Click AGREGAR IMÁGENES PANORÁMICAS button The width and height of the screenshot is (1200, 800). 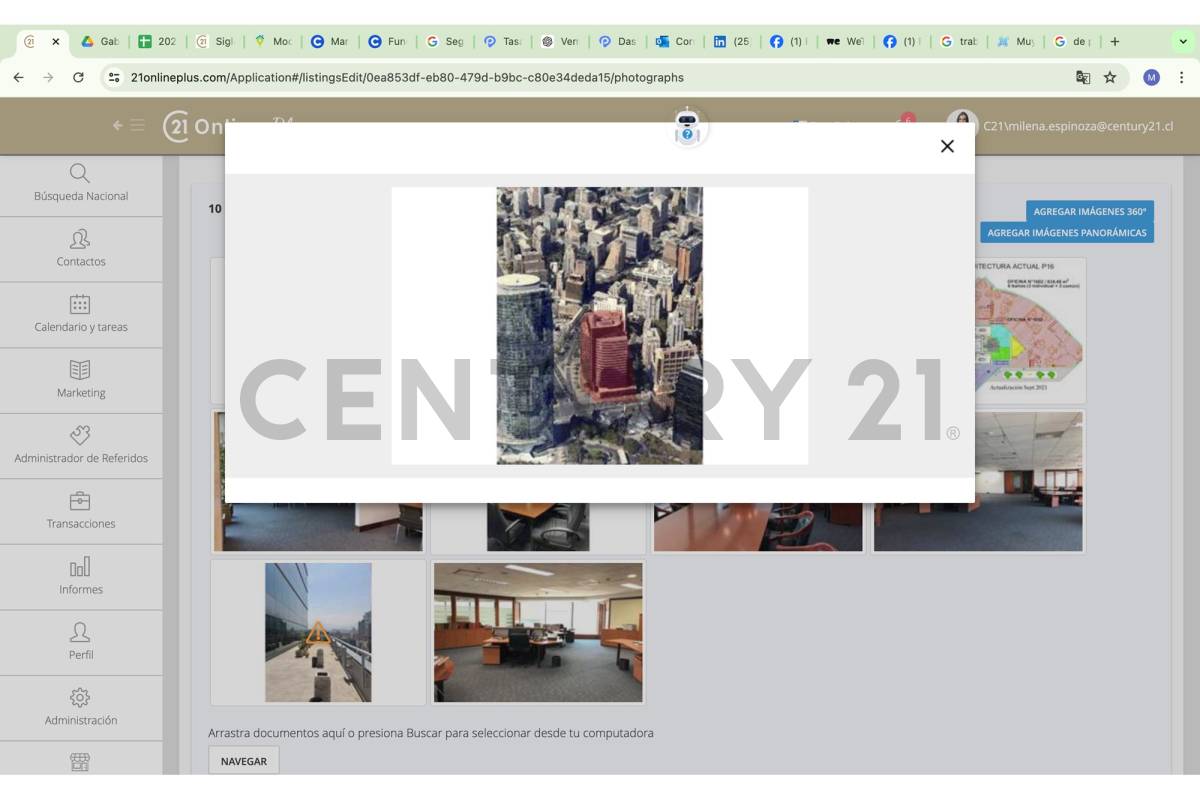(1066, 232)
